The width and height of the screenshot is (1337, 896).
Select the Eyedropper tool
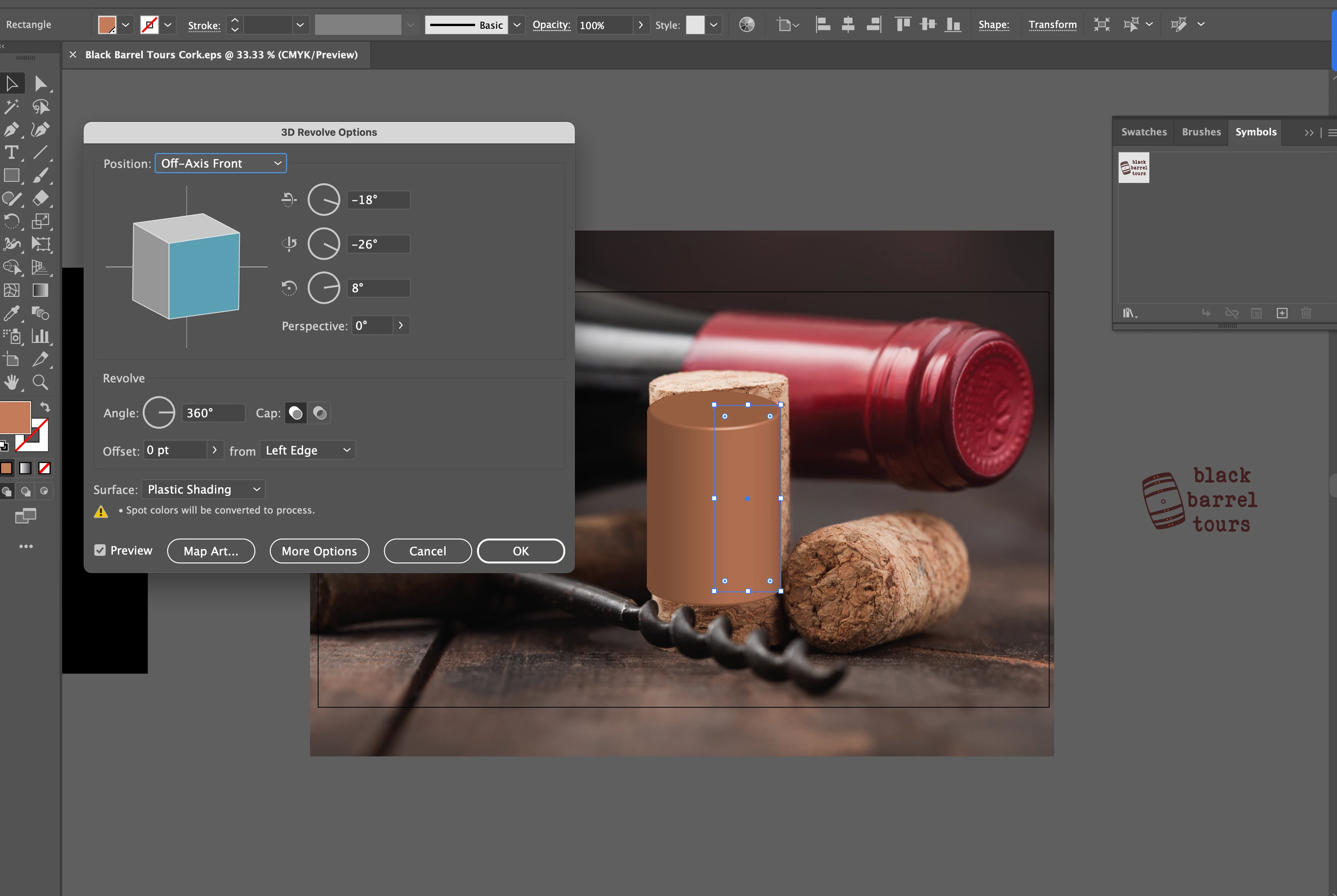coord(11,313)
